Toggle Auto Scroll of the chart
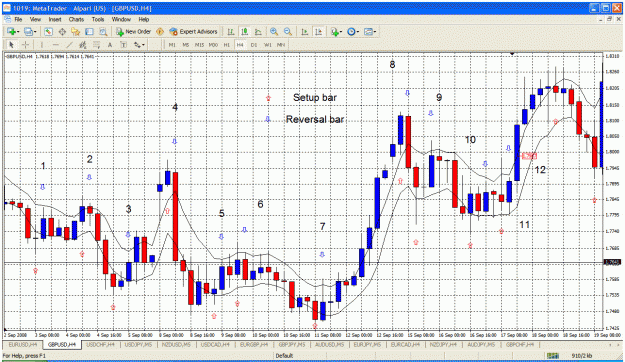The height and width of the screenshot is (362, 625). click(x=305, y=32)
